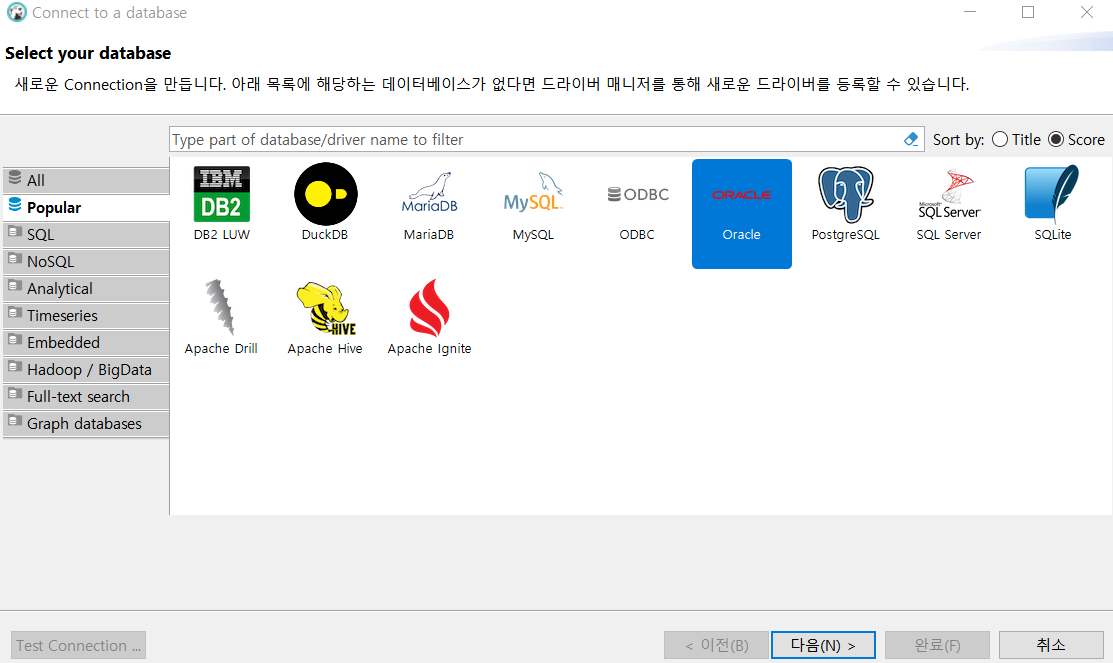Sort databases by Title
Viewport: 1113px width, 663px height.
click(x=1016, y=139)
